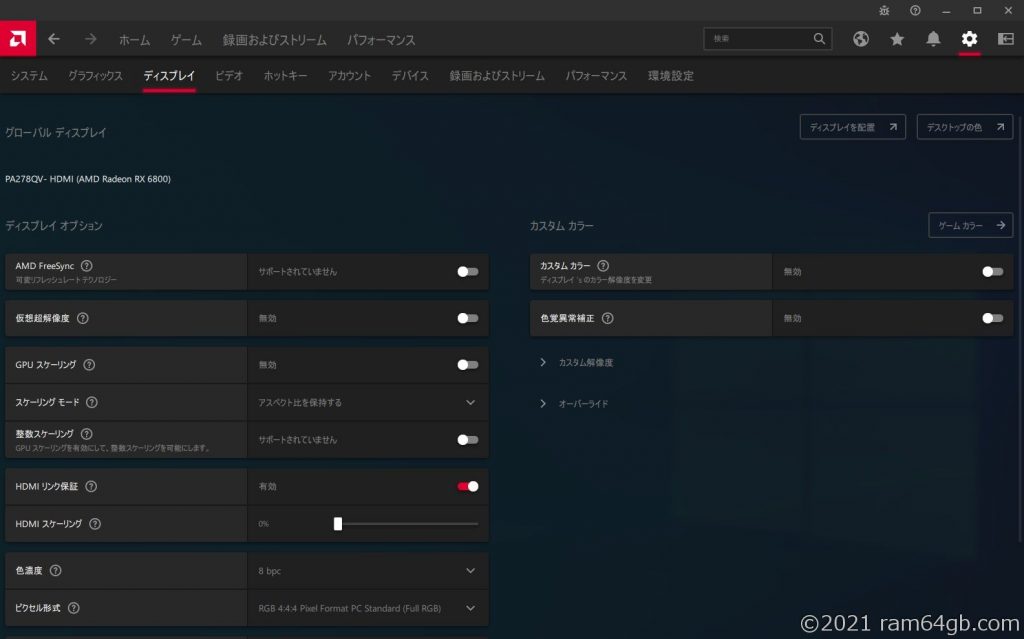Switch to グラフィックス tab
This screenshot has width=1024, height=639.
pyautogui.click(x=95, y=76)
